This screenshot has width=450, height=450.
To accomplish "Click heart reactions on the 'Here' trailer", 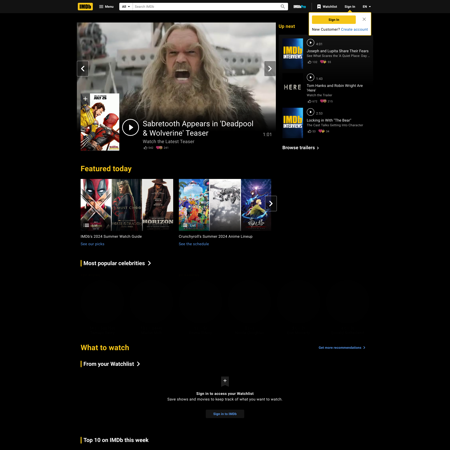I will (326, 101).
